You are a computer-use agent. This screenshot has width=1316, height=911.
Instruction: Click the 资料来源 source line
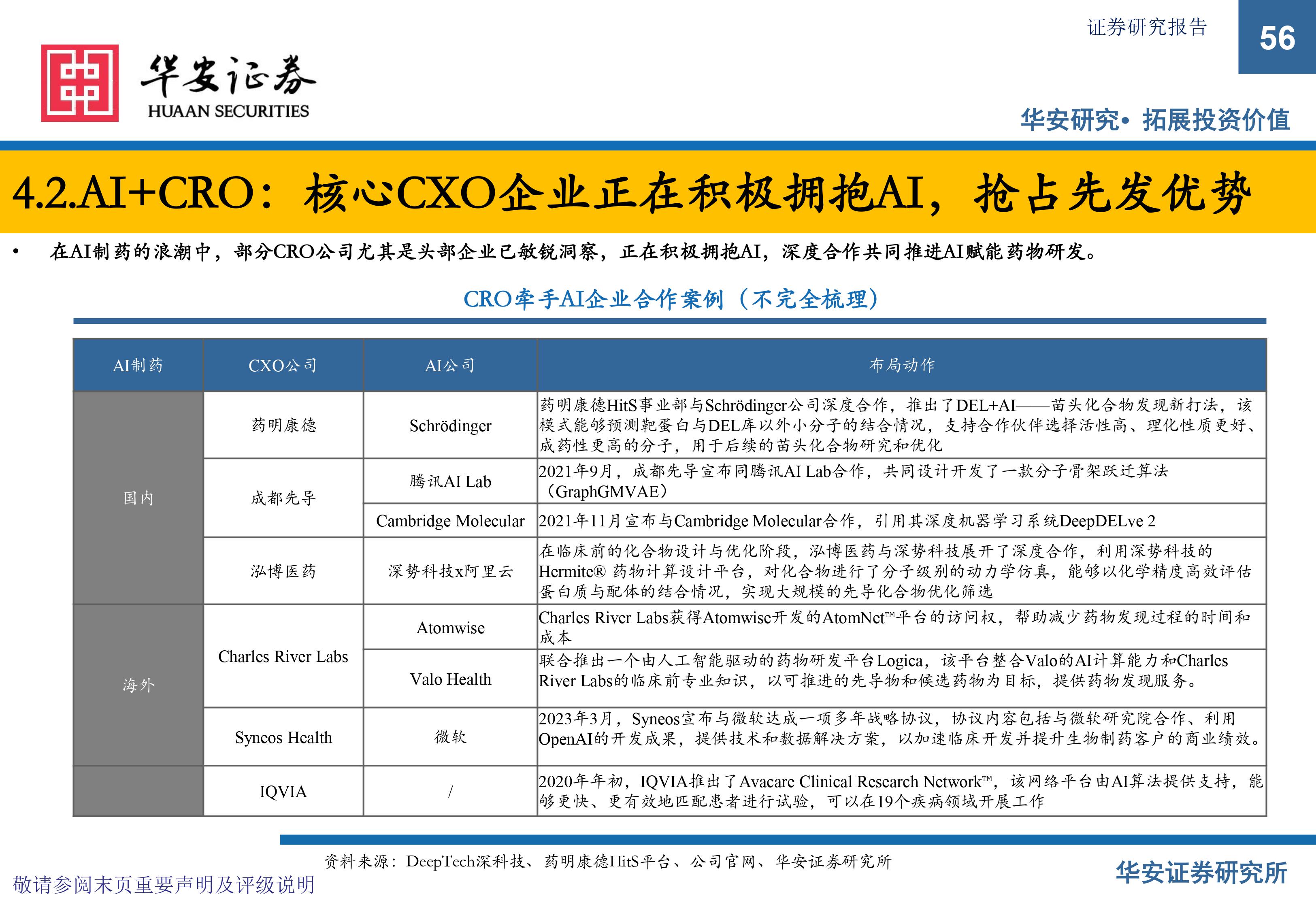(x=608, y=861)
